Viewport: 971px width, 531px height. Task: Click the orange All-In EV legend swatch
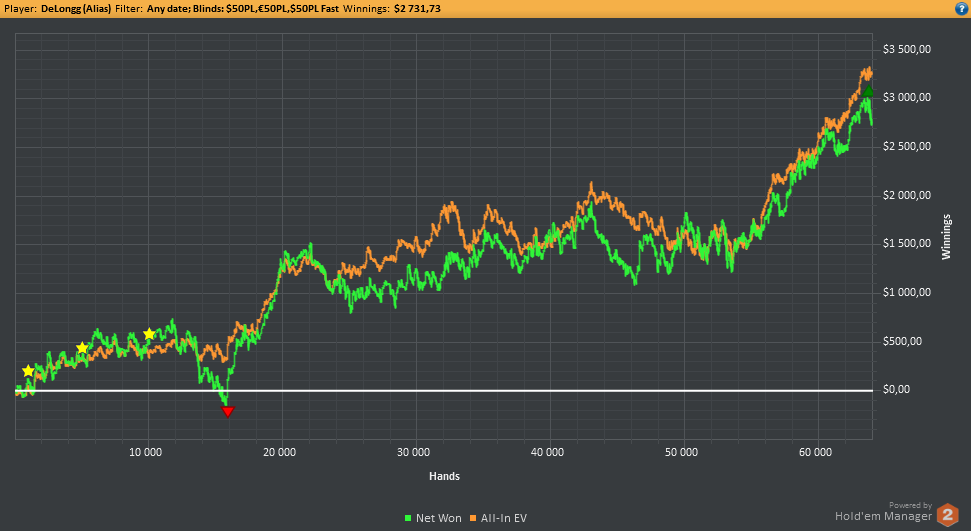pos(473,518)
